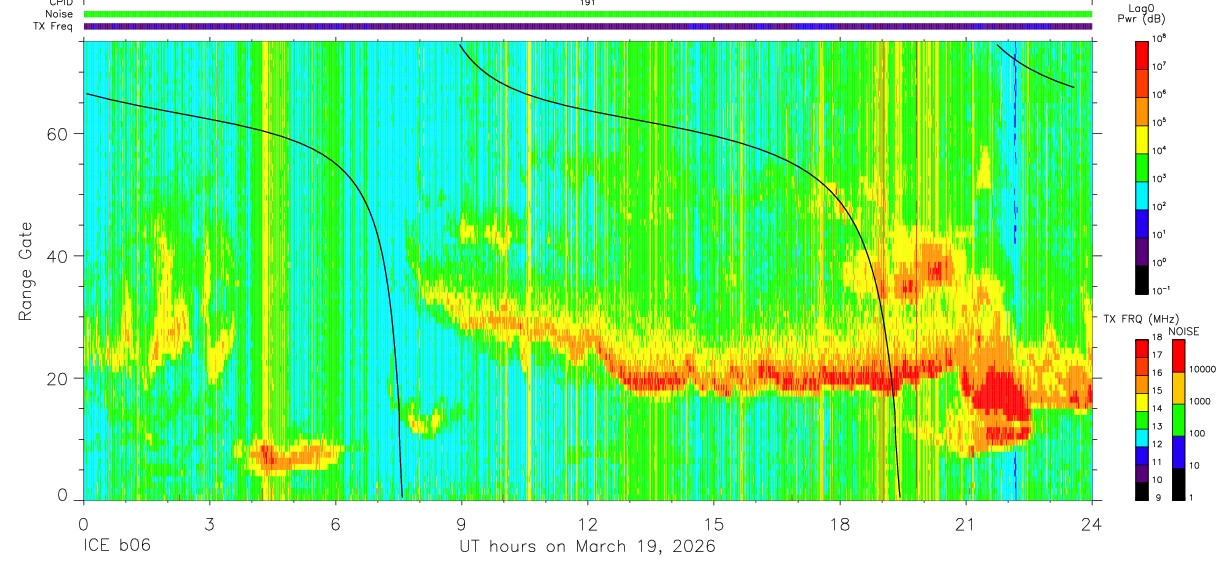Click the '6' hour tick on the time axis

point(336,524)
